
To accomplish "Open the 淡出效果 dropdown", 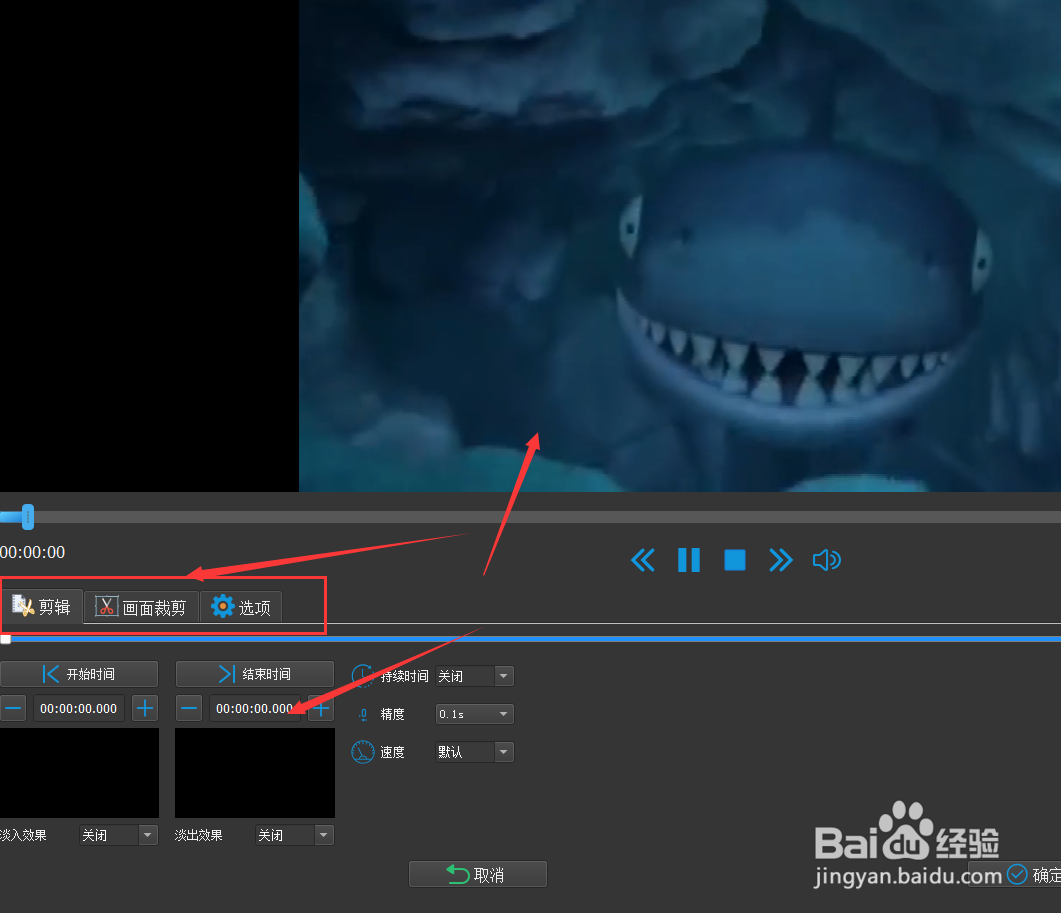I will click(x=294, y=835).
